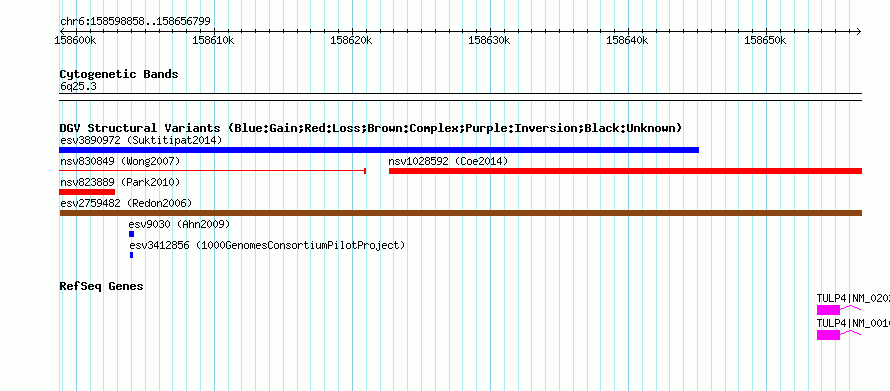Screen dimensions: 890x391
Task: Click the thin red nsv830849 loss line
Action: pyautogui.click(x=213, y=170)
